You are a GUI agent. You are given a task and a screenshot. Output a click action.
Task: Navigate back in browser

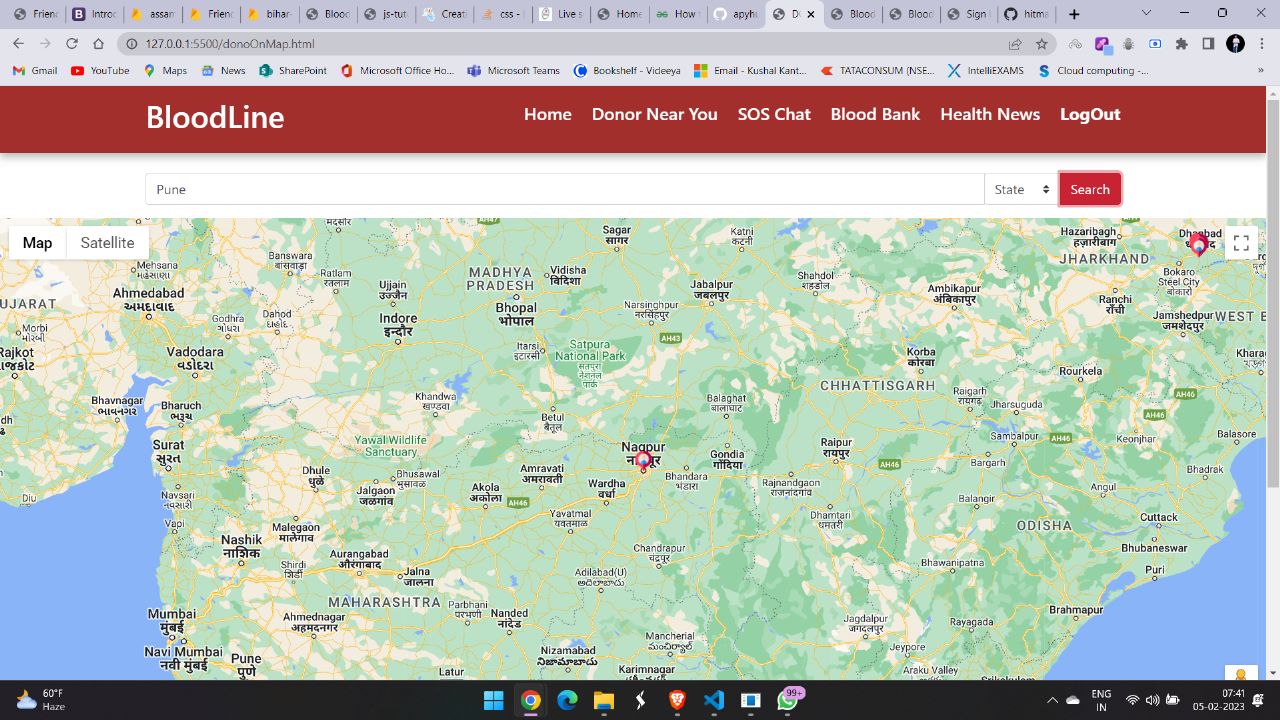click(x=18, y=44)
